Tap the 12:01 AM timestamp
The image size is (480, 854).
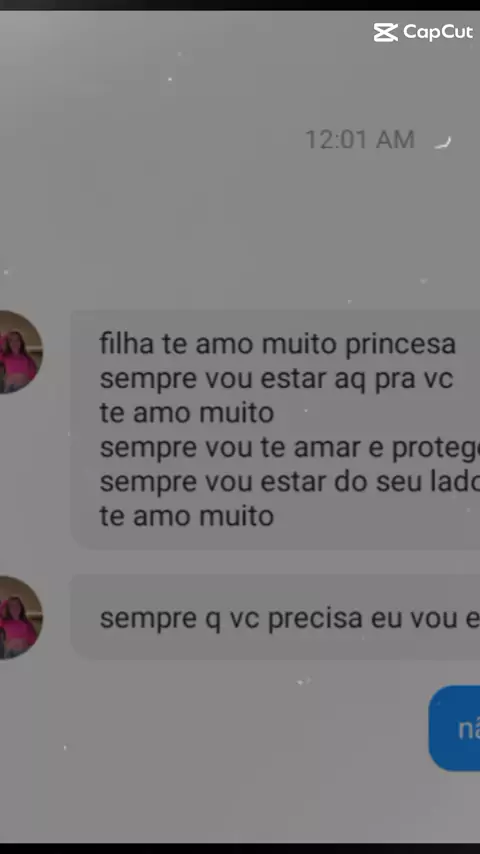coord(360,140)
